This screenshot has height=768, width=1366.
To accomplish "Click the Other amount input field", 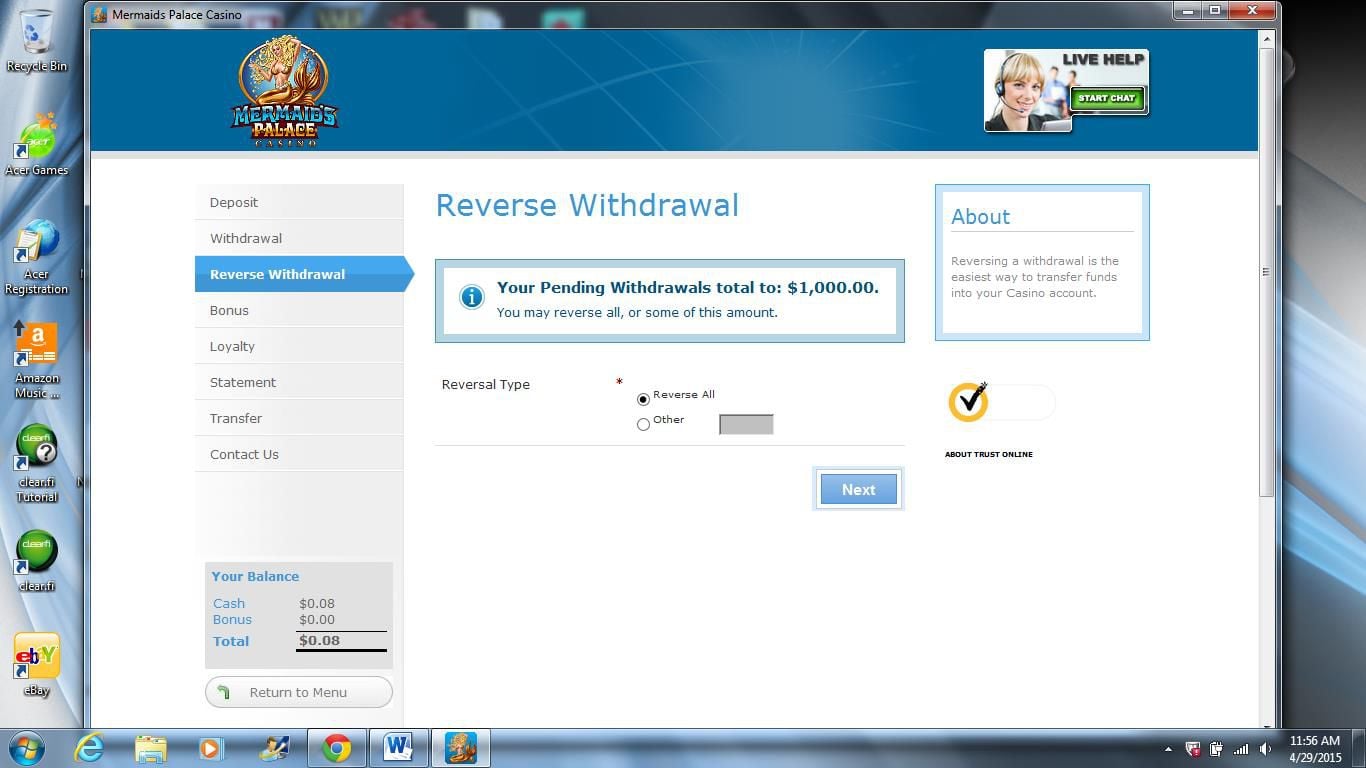I will [746, 424].
